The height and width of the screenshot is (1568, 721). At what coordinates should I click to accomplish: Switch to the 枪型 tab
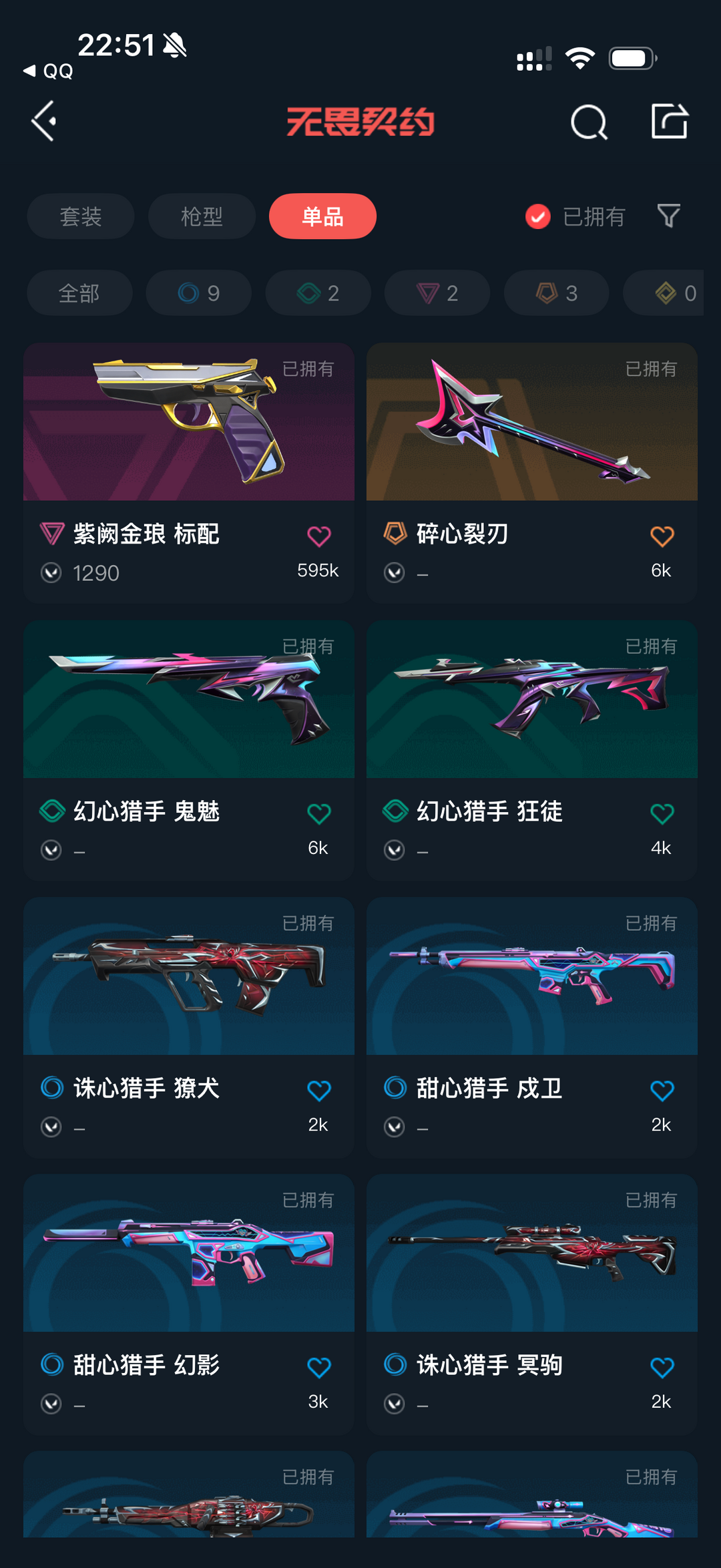click(202, 216)
